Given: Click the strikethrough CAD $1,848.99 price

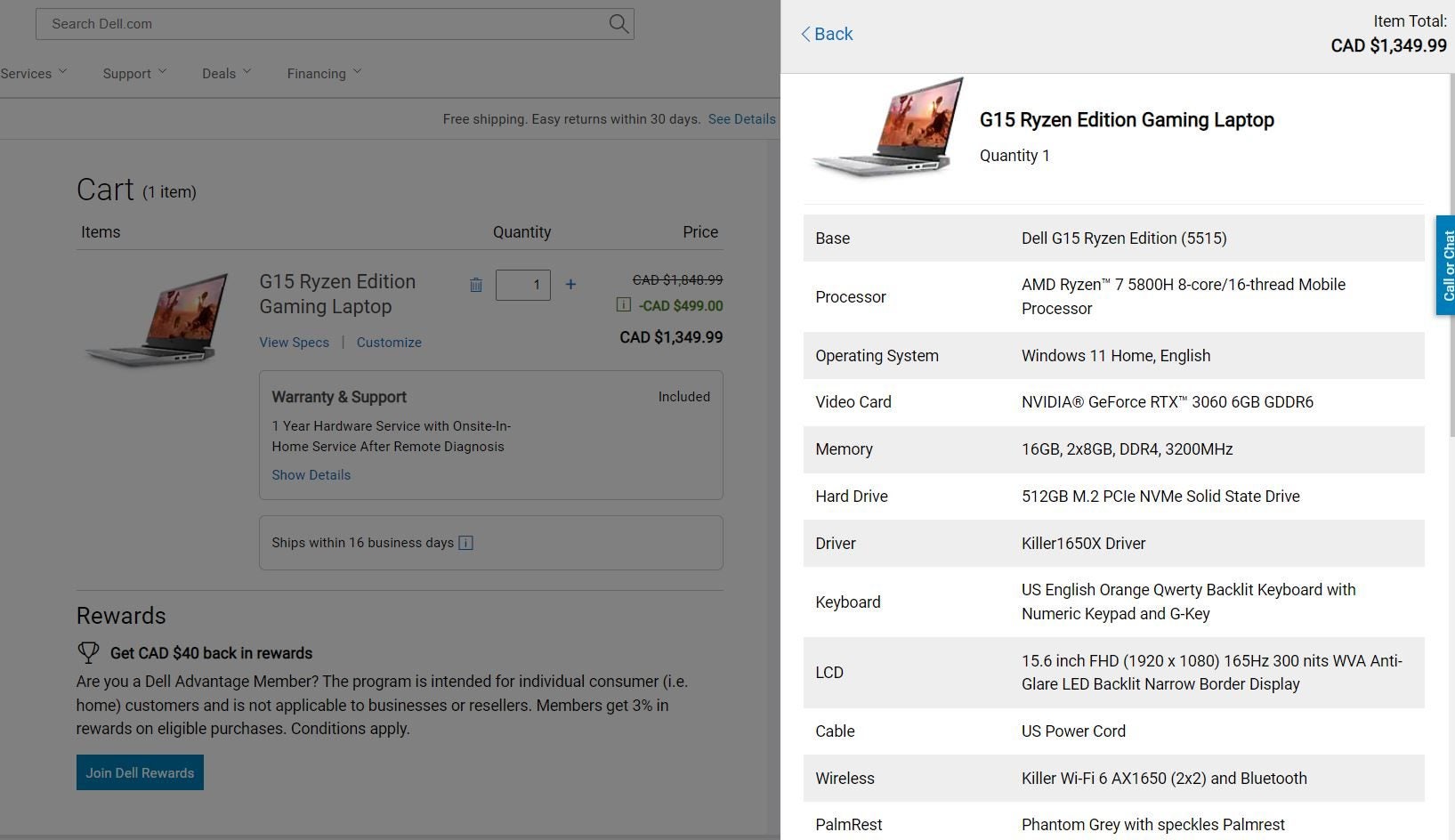Looking at the screenshot, I should (x=677, y=280).
